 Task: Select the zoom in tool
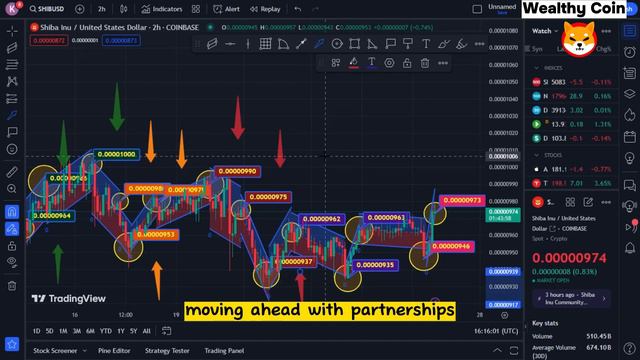(12, 189)
